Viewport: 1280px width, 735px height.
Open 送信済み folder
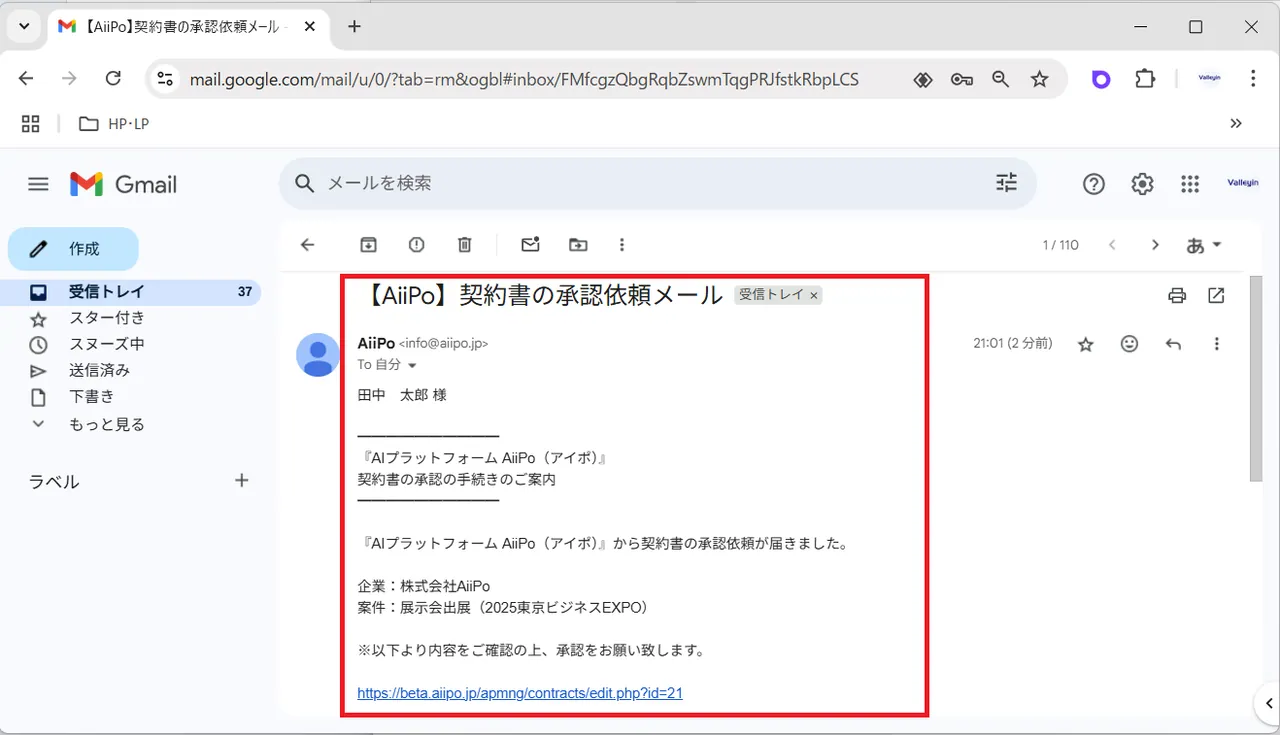tap(100, 370)
